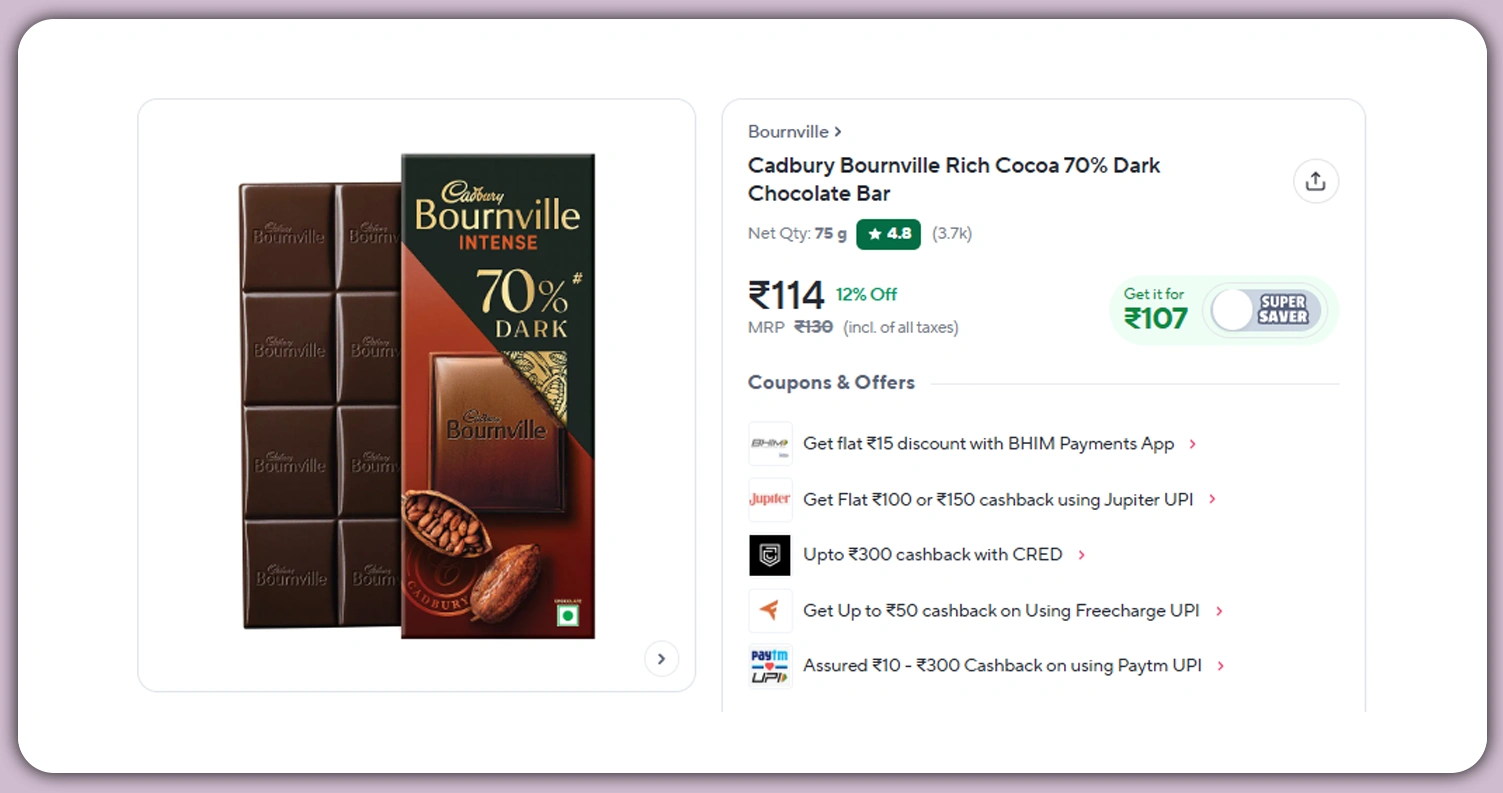Expand the Paytm UPI cashback chevron
The width and height of the screenshot is (1503, 793).
[1221, 666]
